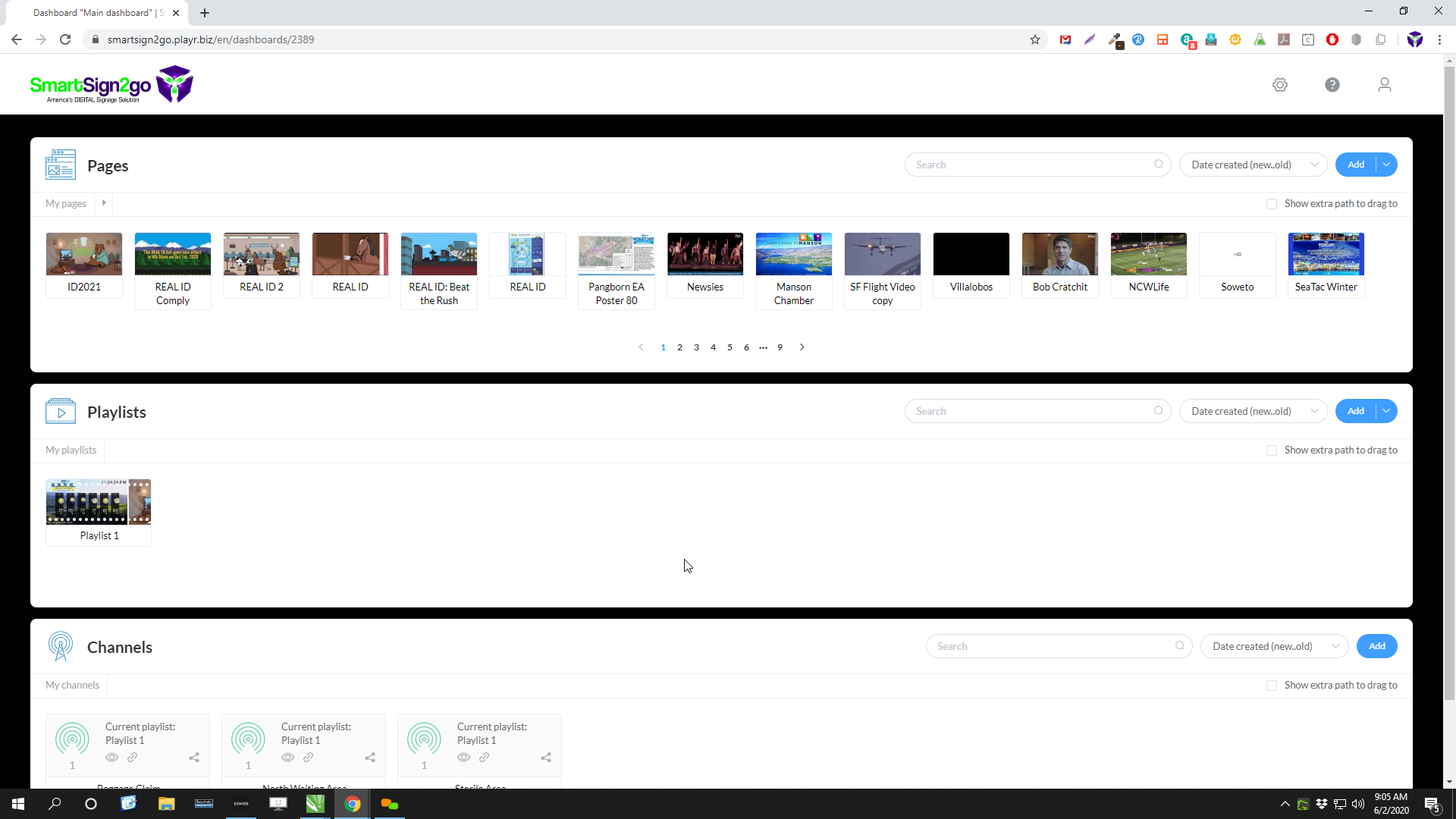Click the help question mark icon
Screen dimensions: 1456x819
click(1332, 85)
